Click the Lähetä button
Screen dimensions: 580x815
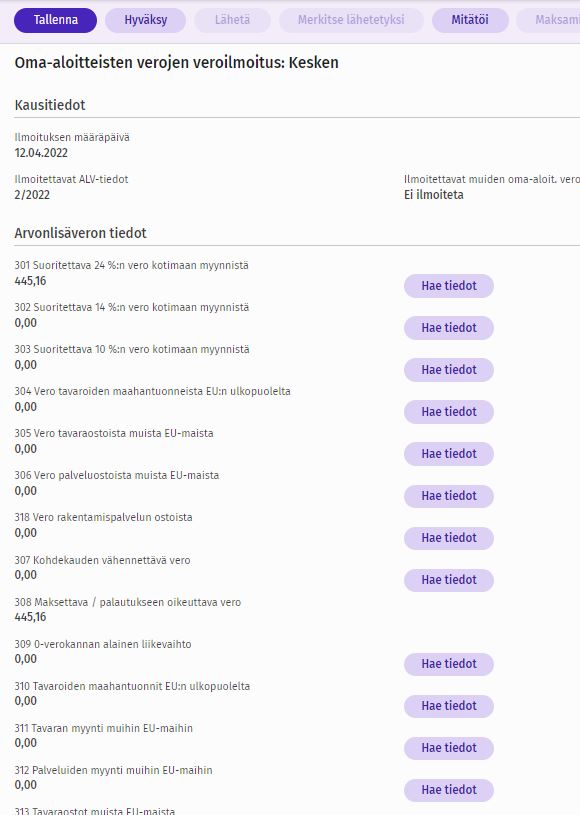232,20
